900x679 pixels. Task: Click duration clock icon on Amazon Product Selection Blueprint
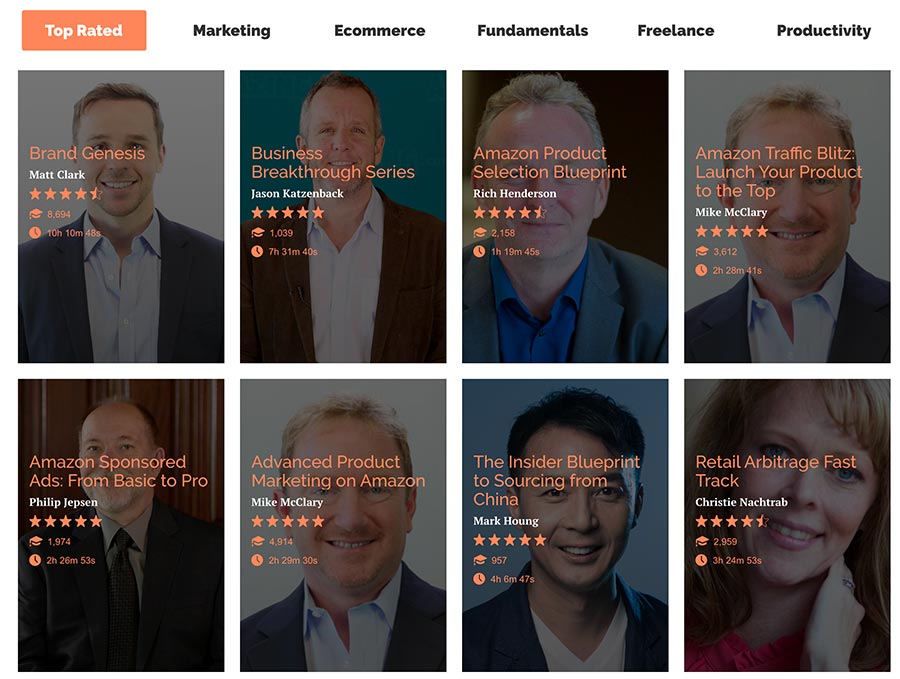[x=479, y=251]
